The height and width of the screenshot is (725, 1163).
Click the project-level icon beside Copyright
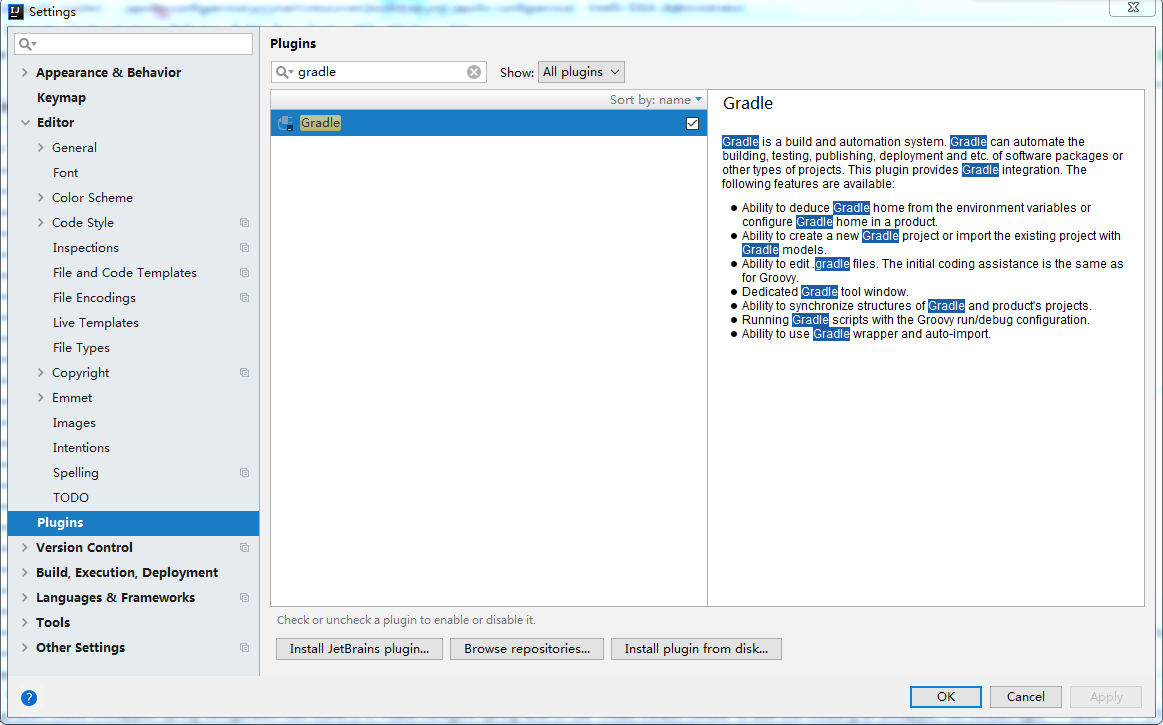(245, 373)
